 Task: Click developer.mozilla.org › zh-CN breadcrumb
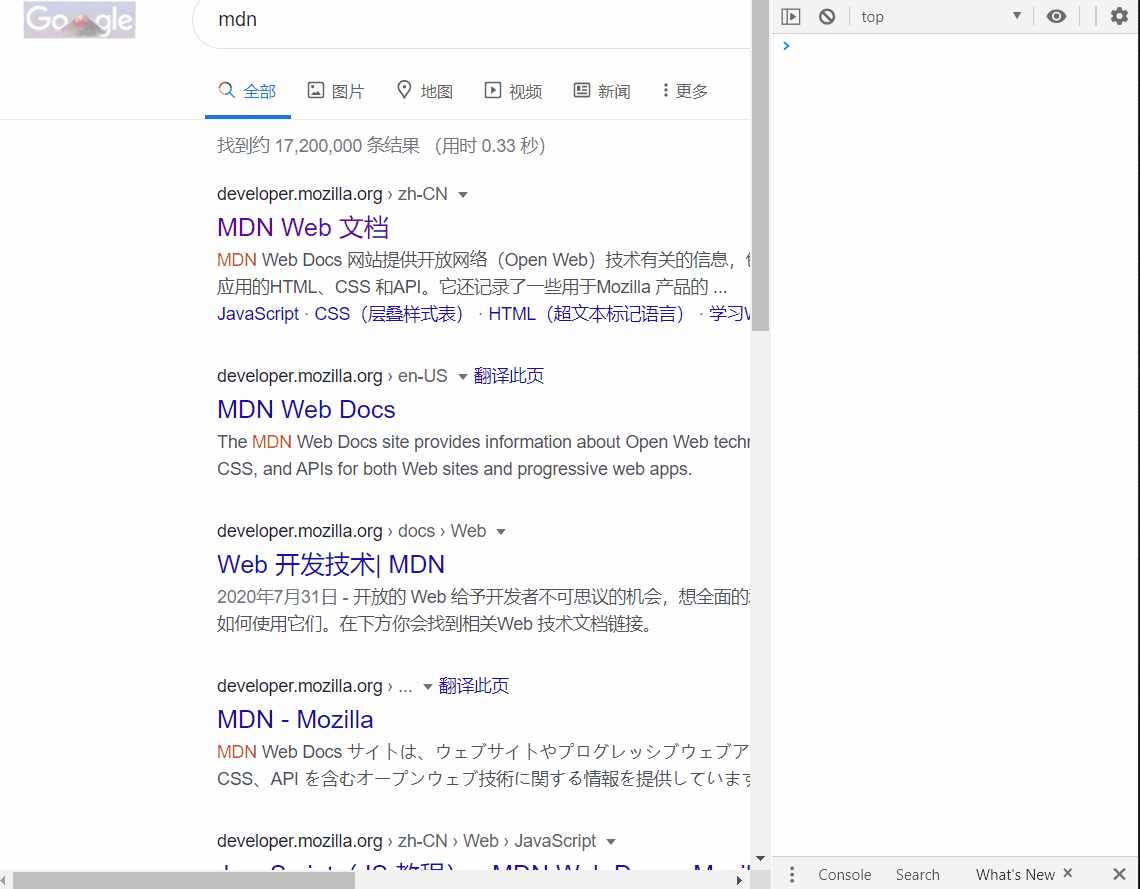tap(332, 194)
